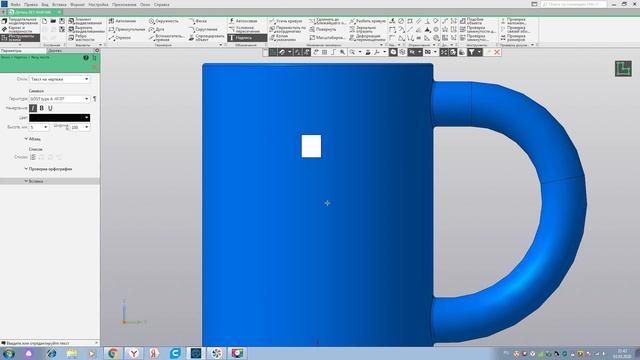Select the Chamfer tool

198,21
